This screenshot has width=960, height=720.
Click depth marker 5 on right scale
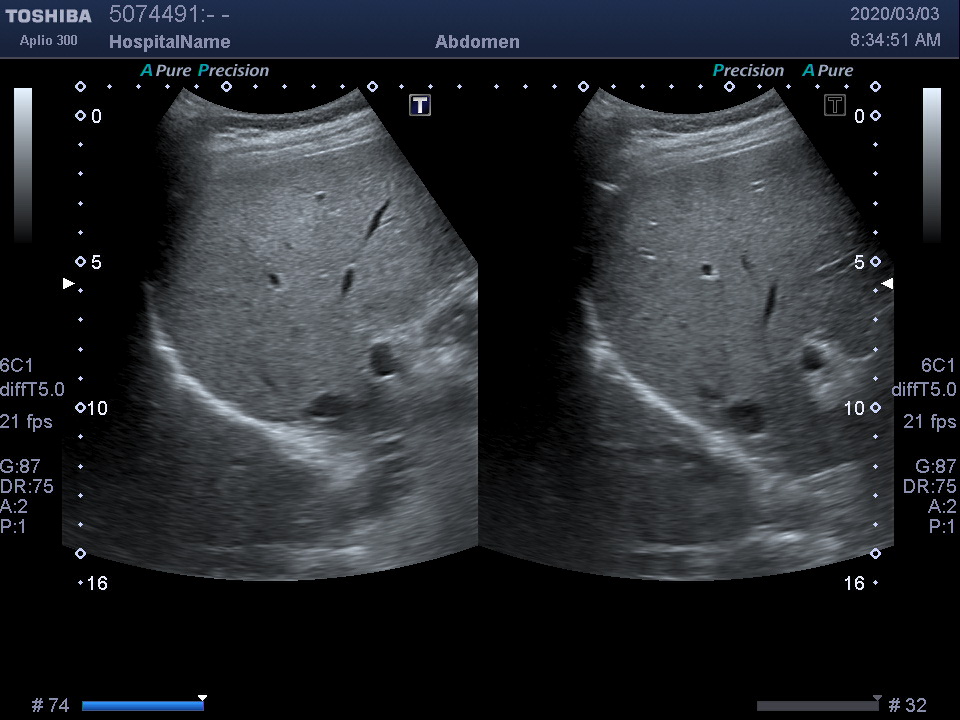pyautogui.click(x=859, y=262)
